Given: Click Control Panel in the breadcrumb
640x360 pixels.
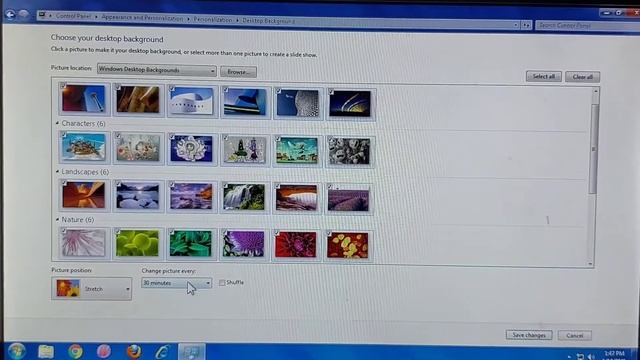Looking at the screenshot, I should [73, 16].
